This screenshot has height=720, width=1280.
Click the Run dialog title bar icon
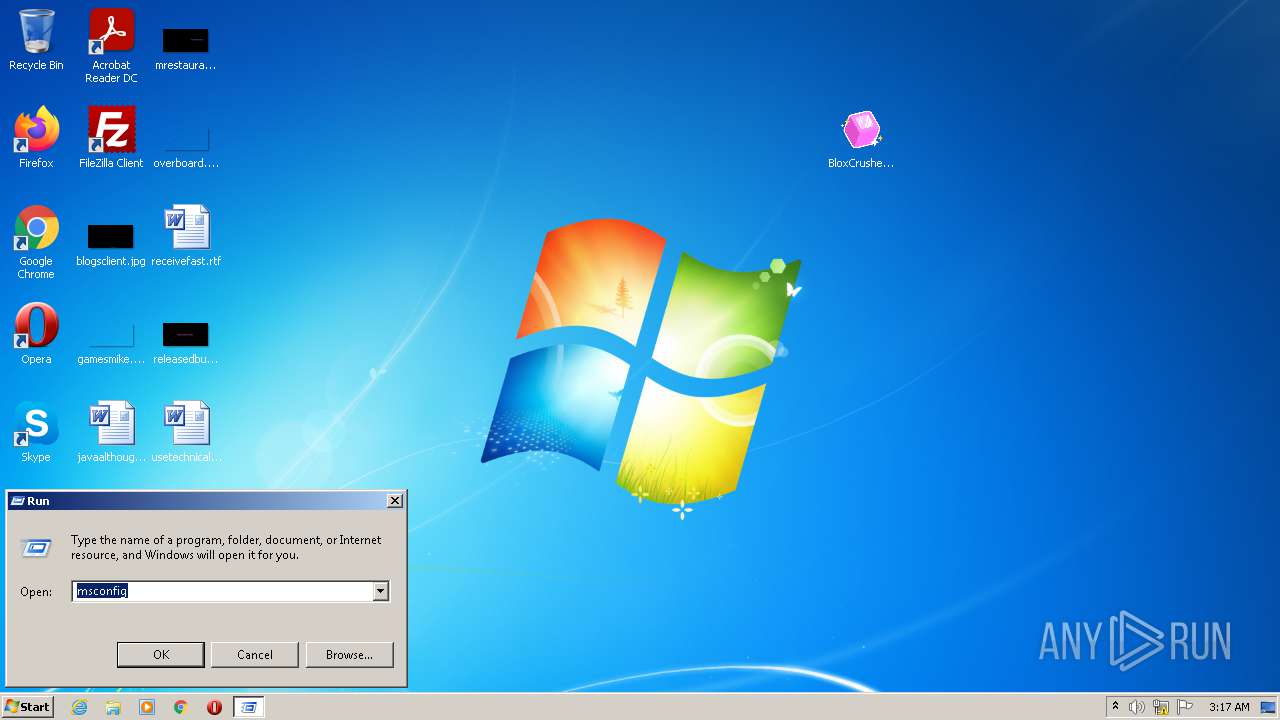[17, 501]
